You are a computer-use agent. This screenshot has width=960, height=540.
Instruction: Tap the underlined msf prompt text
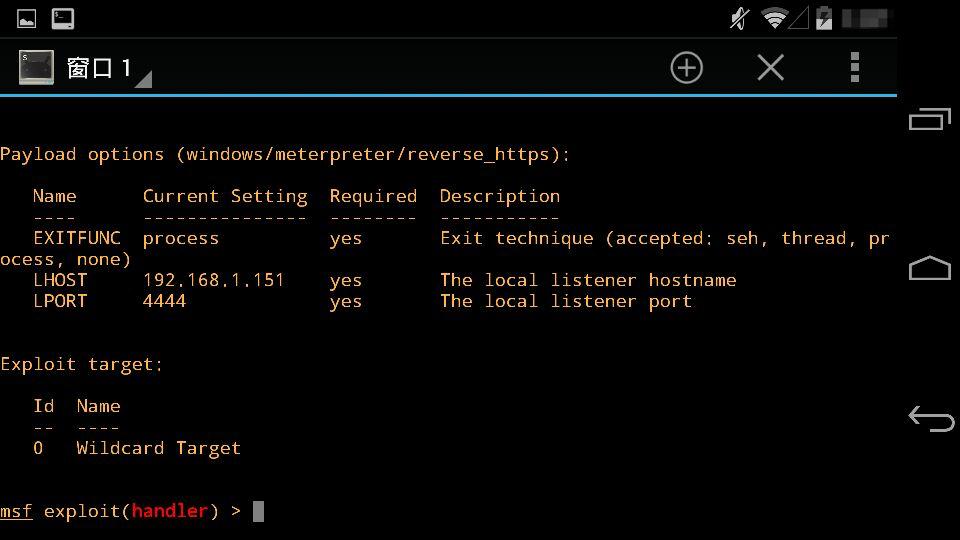[16, 511]
